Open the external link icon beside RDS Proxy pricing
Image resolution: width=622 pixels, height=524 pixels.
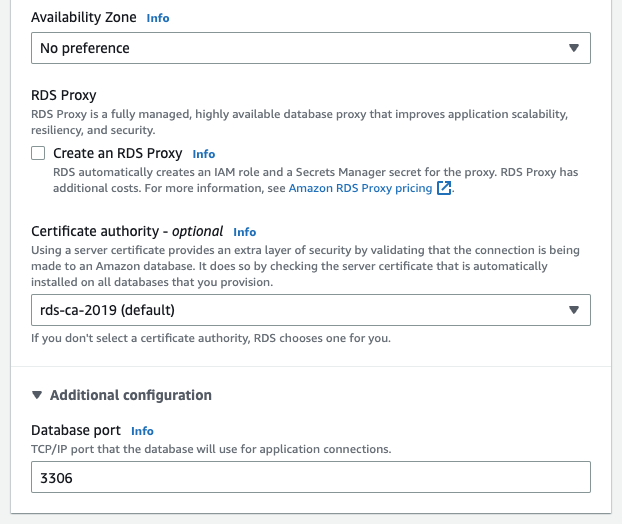[444, 188]
